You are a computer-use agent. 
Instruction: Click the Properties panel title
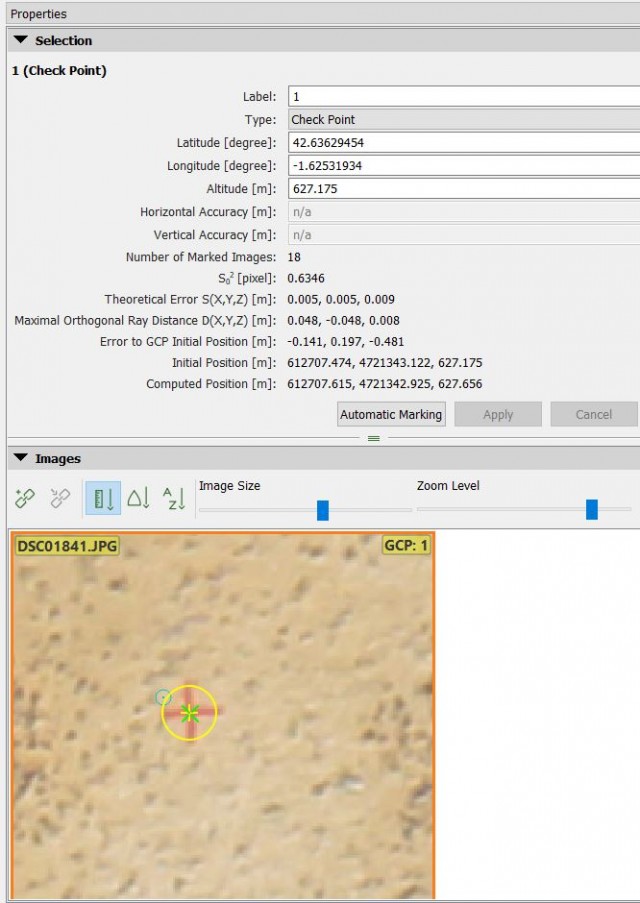click(x=39, y=14)
